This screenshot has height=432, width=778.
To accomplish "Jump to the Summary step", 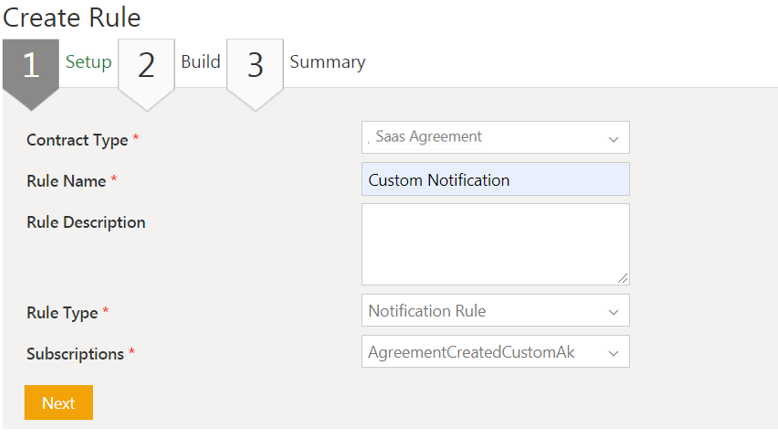I will point(327,62).
